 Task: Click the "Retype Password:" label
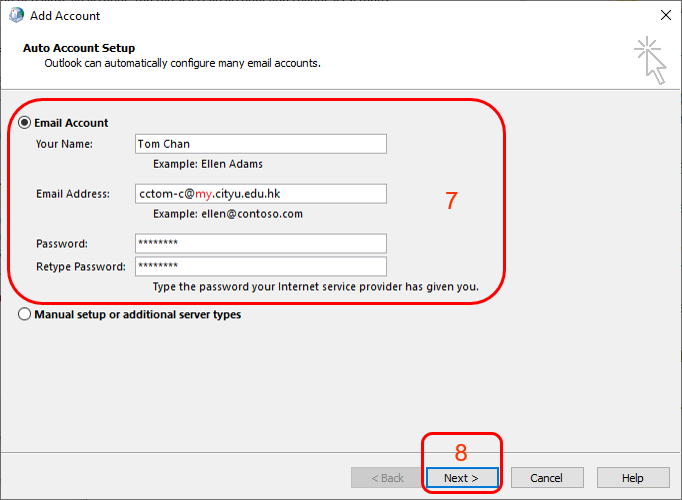[80, 266]
